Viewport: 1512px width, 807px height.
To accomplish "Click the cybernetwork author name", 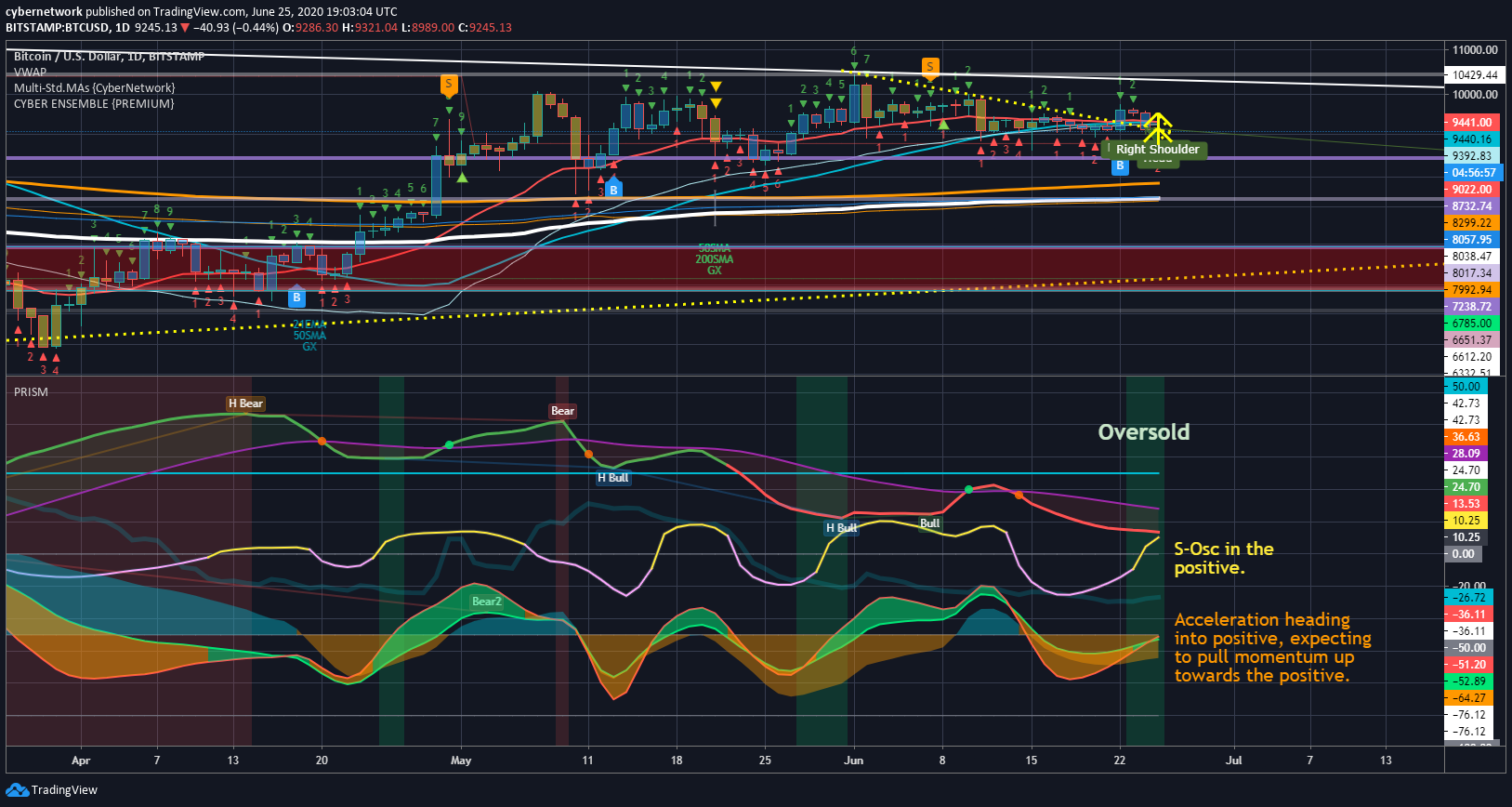I will click(x=44, y=11).
